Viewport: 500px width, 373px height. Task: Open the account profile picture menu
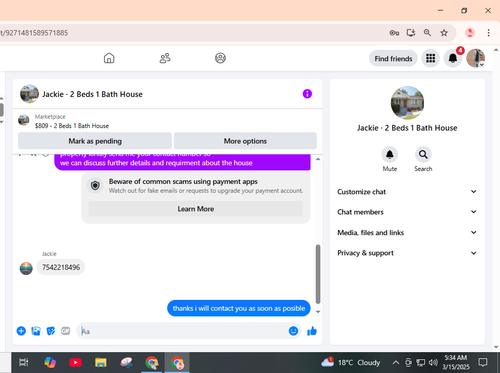[475, 58]
